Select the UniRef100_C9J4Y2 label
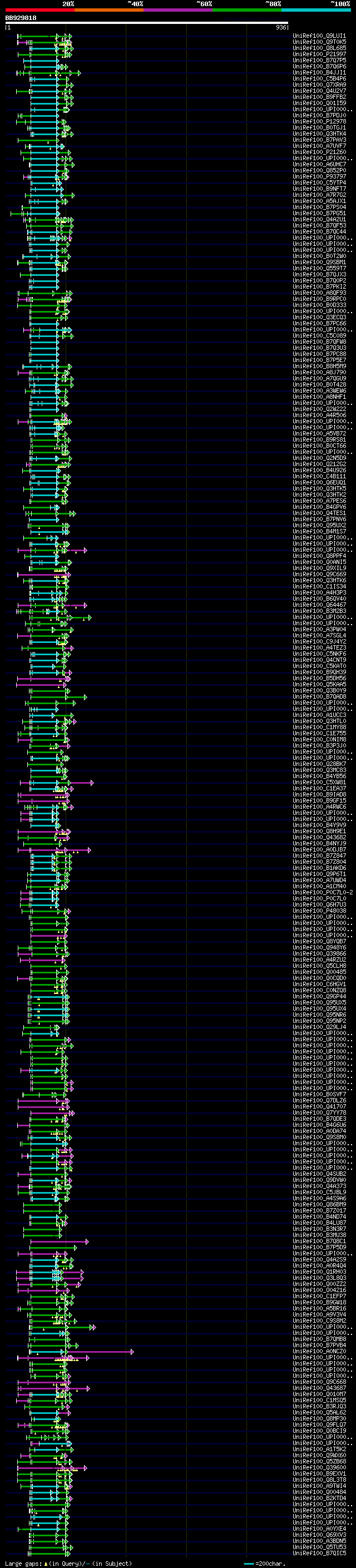The height and width of the screenshot is (1568, 356). click(319, 641)
